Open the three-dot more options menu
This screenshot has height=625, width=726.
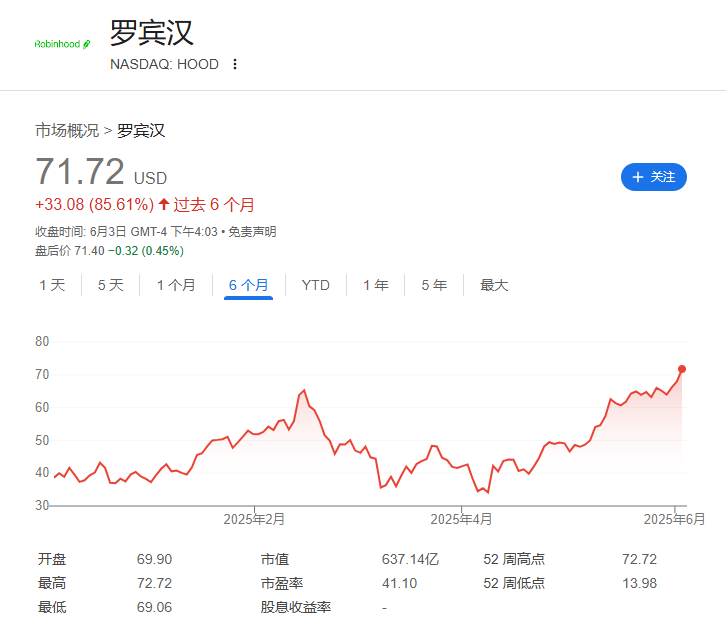235,64
